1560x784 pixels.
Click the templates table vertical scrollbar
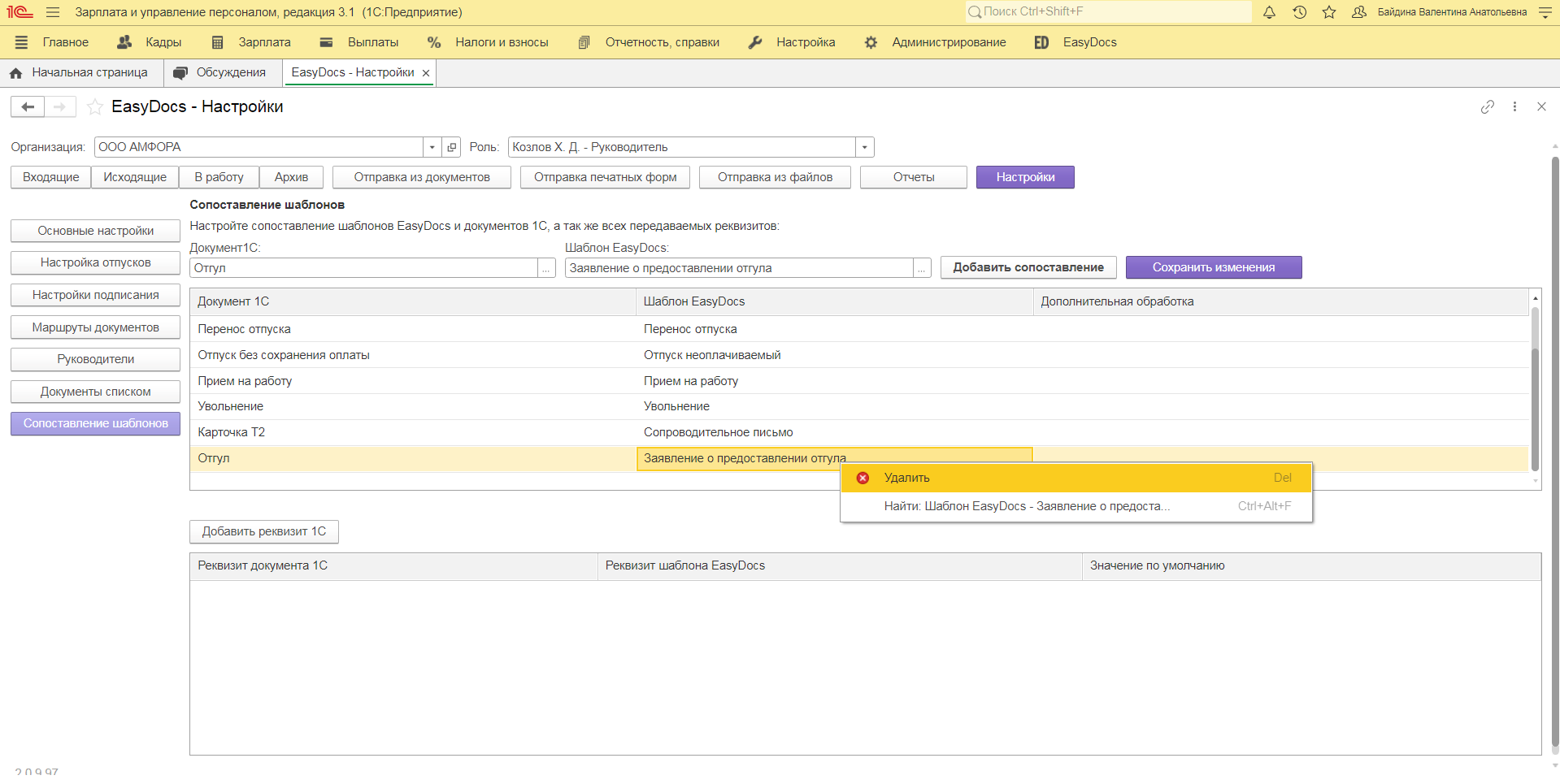(1535, 390)
